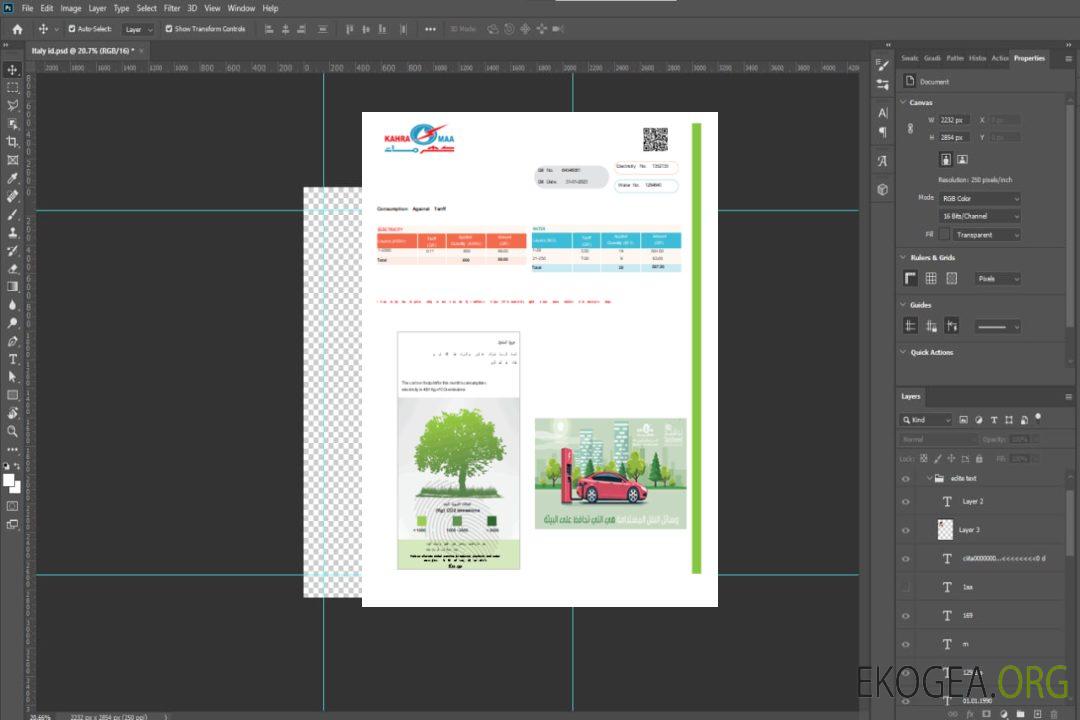Toggle the Auto-Select checkbox
Screen dimensions: 1080x720
[72, 29]
